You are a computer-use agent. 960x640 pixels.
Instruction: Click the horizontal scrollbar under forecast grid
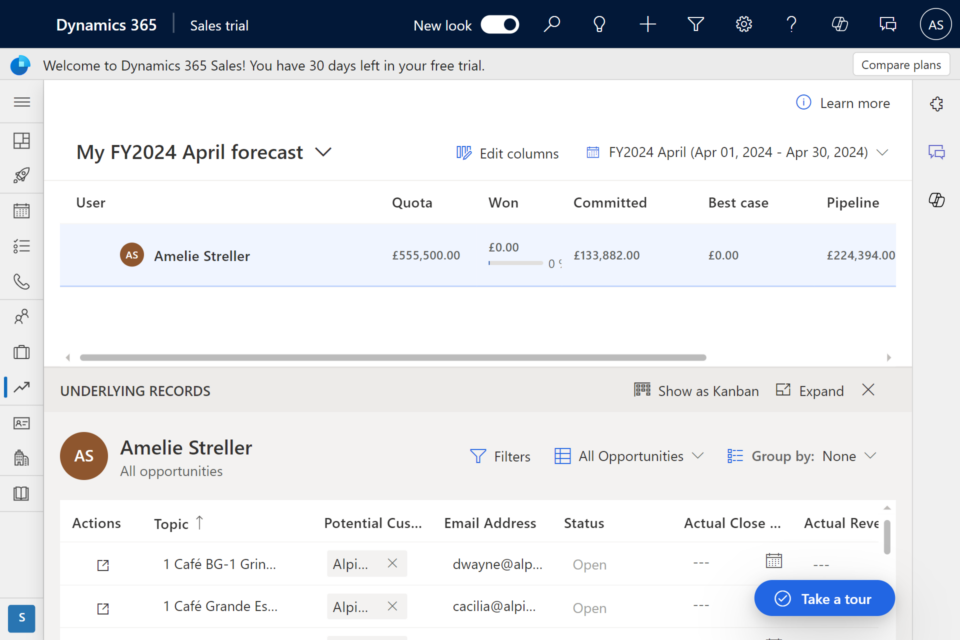click(x=392, y=357)
